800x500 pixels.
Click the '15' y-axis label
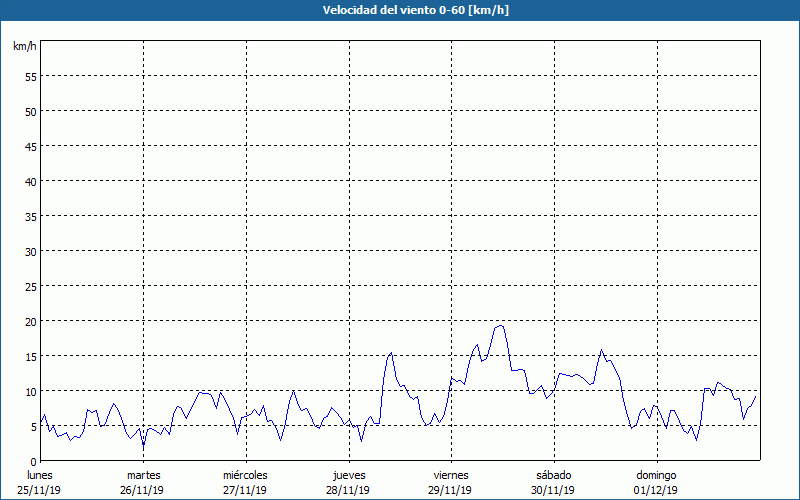31,357
